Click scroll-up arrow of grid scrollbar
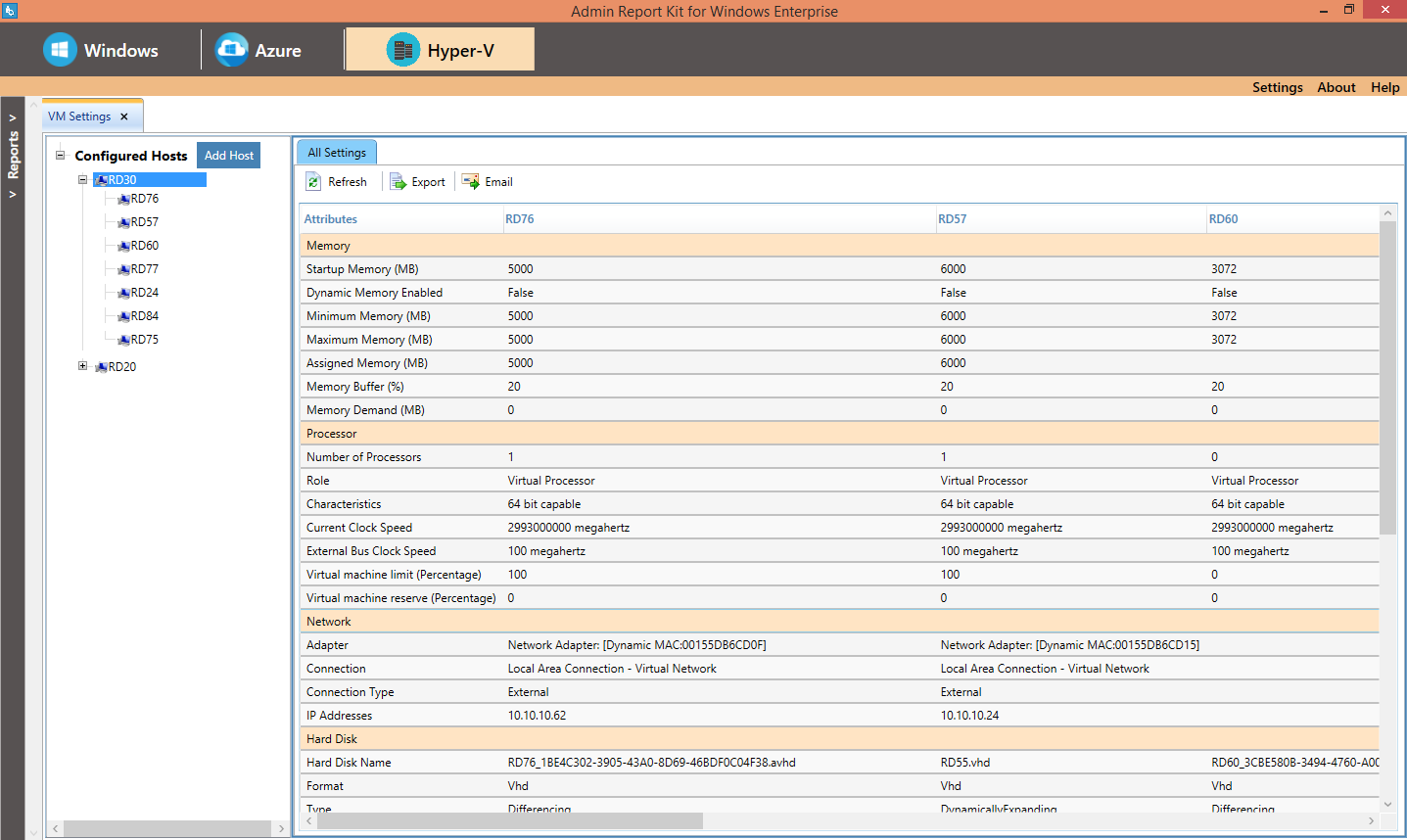 (1387, 212)
